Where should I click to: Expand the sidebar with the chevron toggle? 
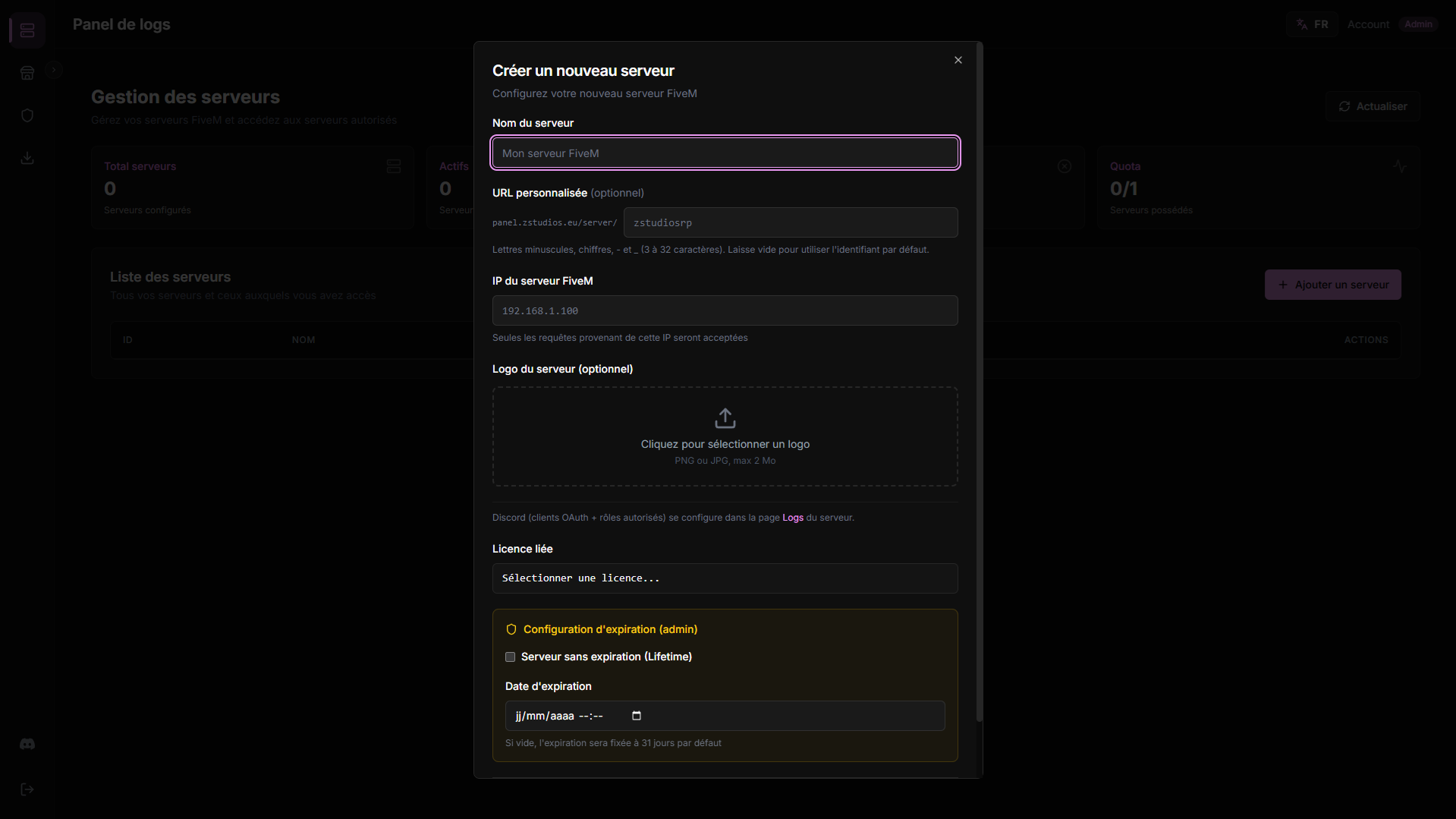pyautogui.click(x=54, y=70)
